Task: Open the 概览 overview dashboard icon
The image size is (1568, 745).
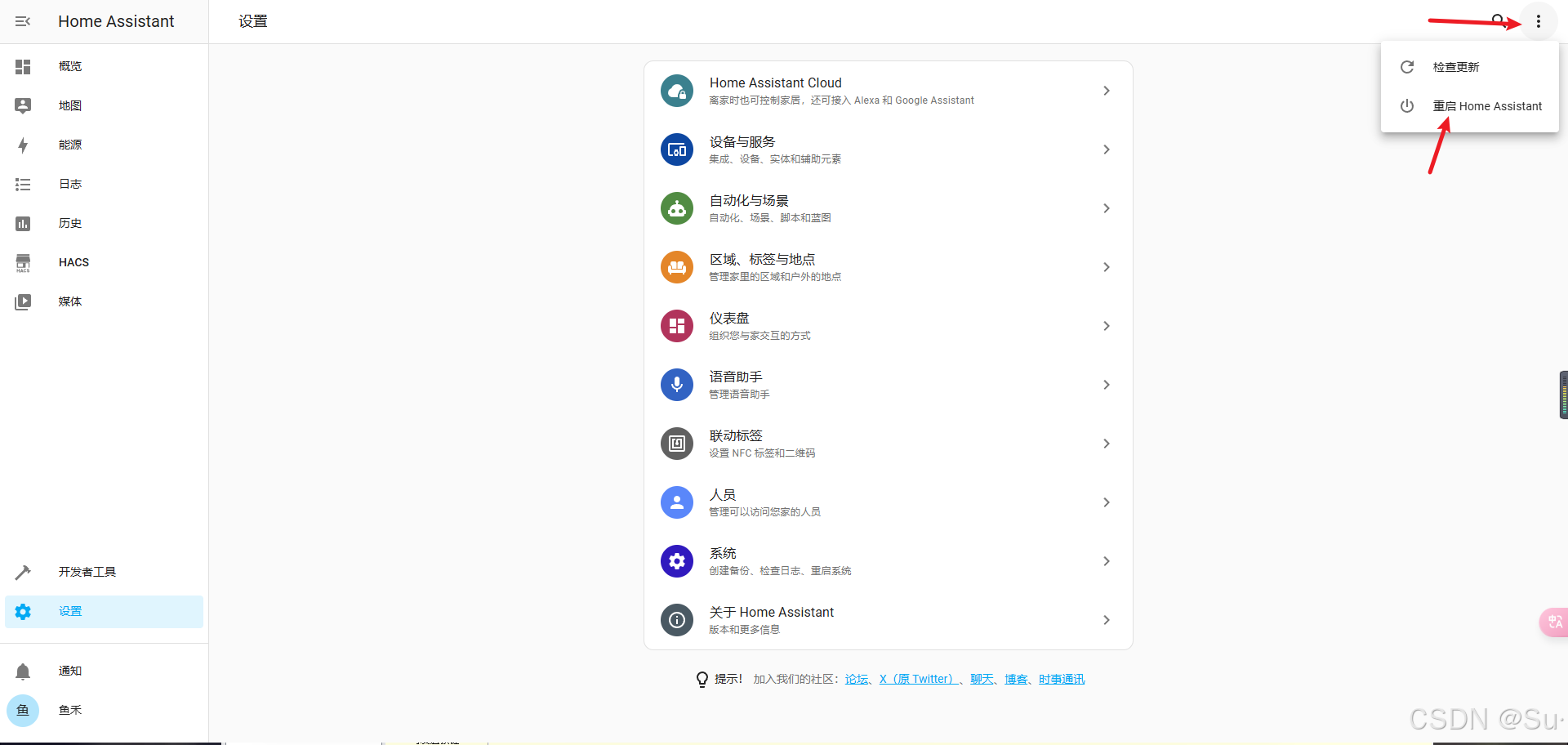Action: pyautogui.click(x=23, y=66)
